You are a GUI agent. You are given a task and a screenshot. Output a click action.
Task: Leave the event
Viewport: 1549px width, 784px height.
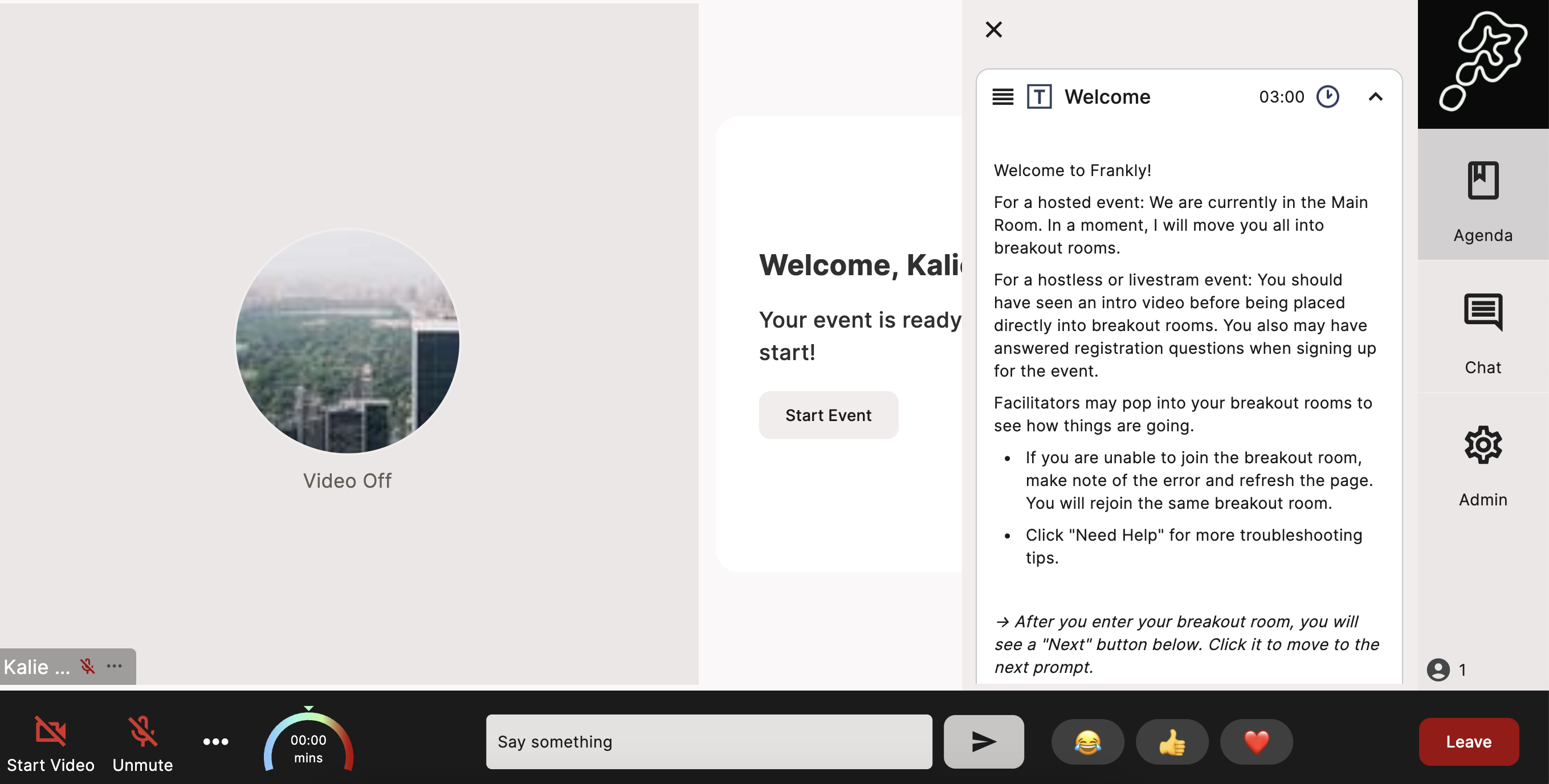[x=1468, y=741]
